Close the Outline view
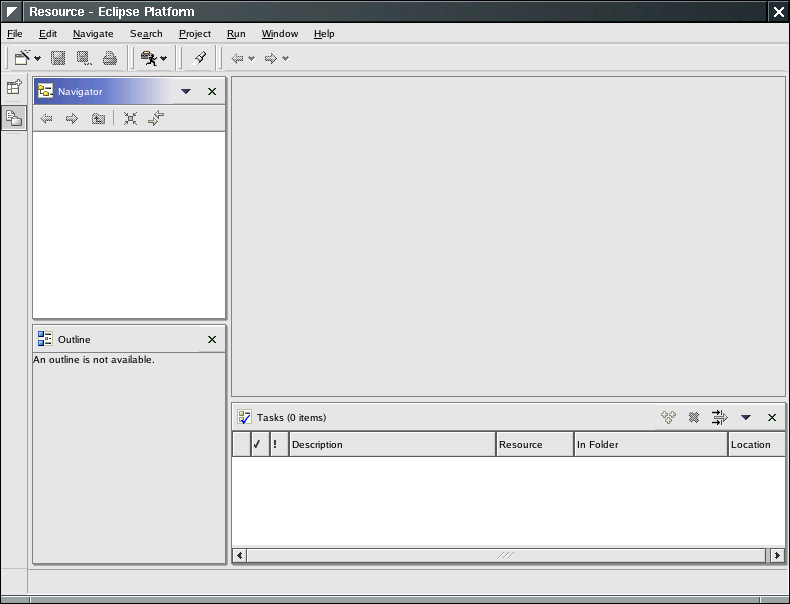This screenshot has width=790, height=604. pyautogui.click(x=212, y=340)
